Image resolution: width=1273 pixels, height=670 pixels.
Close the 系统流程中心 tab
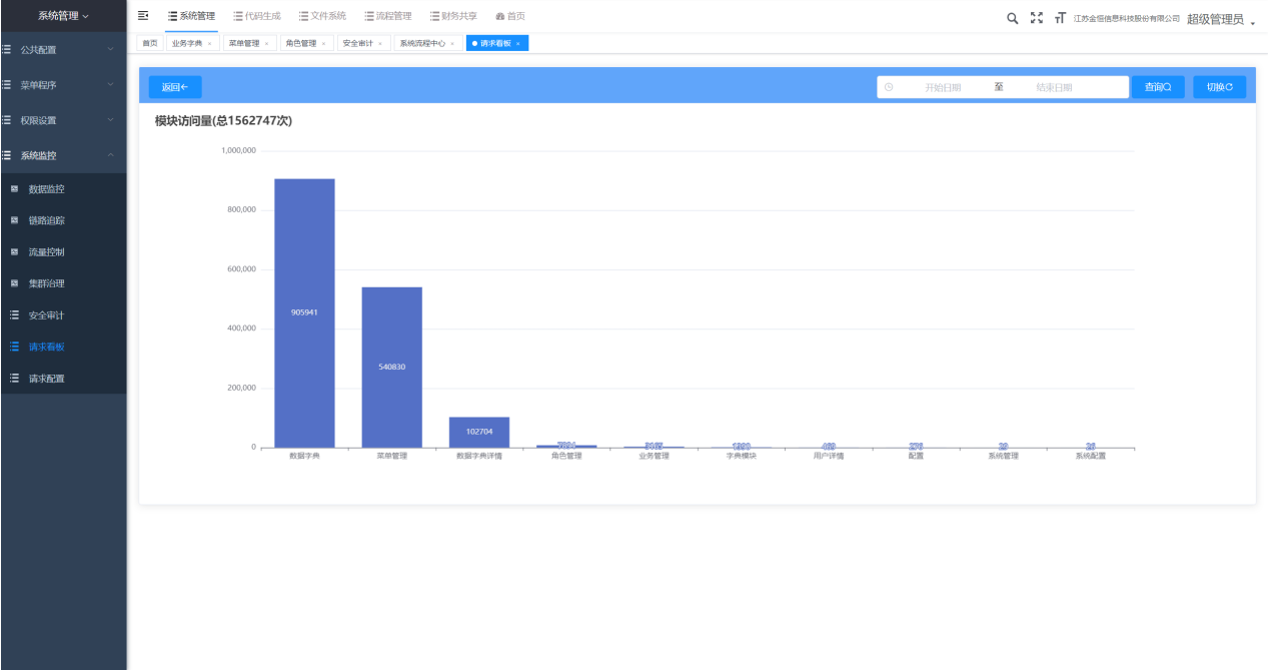point(452,44)
